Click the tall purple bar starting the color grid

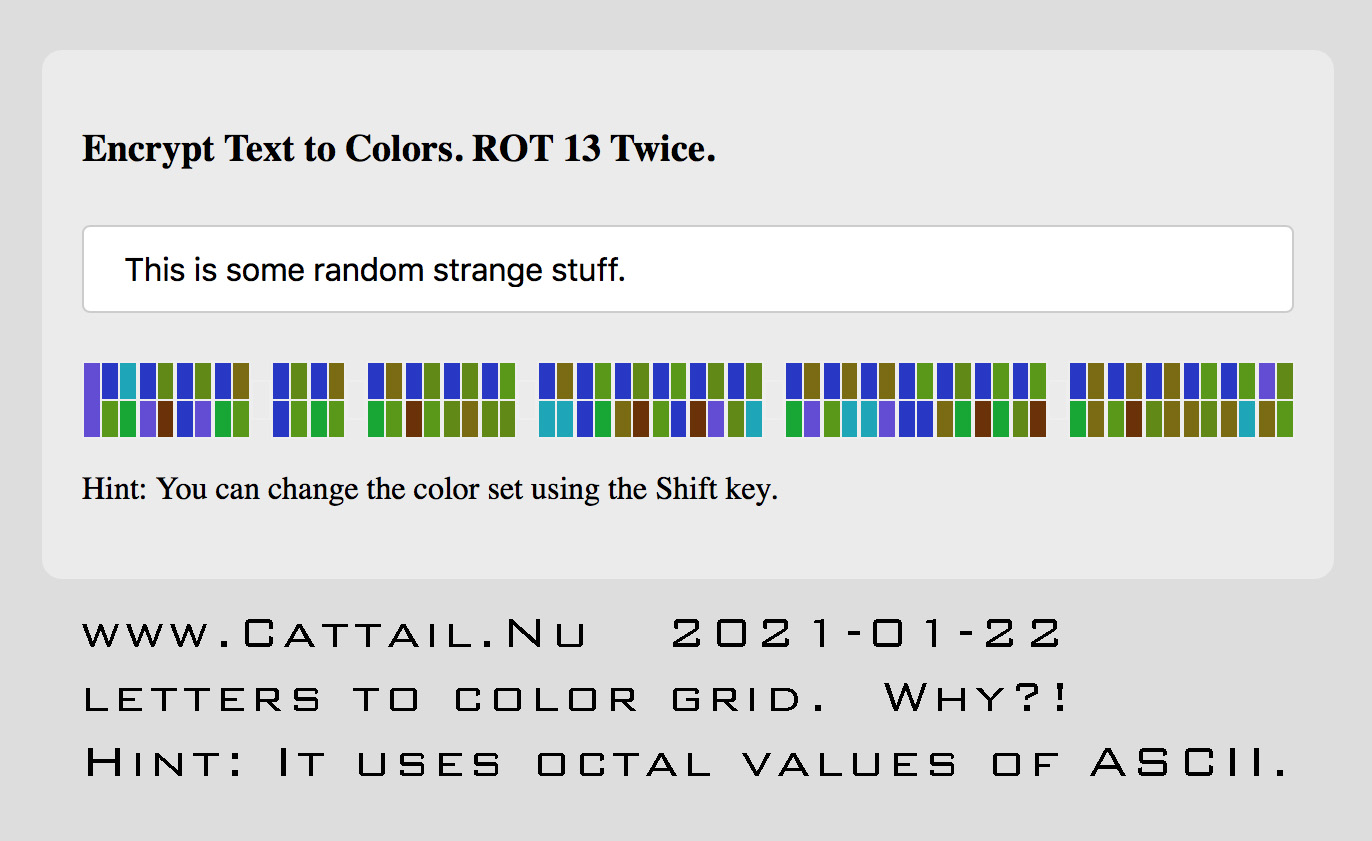click(x=92, y=400)
